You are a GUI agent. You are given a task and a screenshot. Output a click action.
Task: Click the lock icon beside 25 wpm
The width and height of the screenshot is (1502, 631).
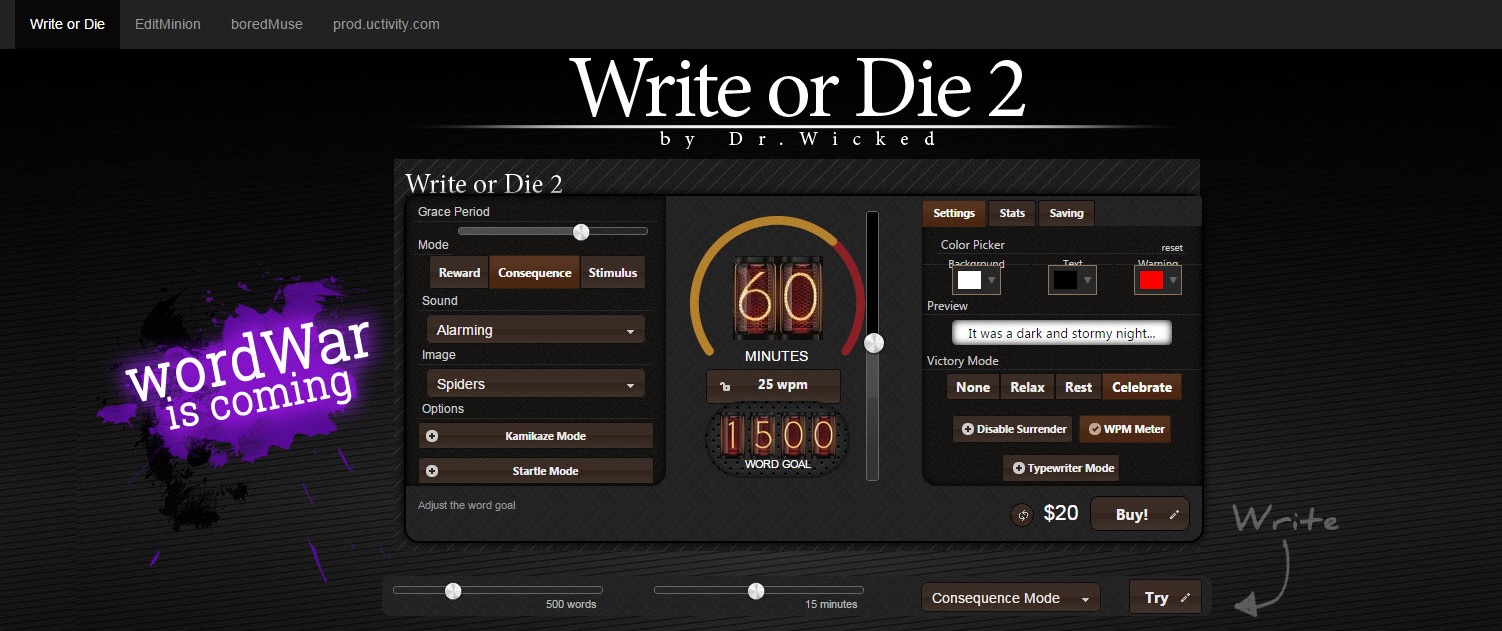coord(725,386)
